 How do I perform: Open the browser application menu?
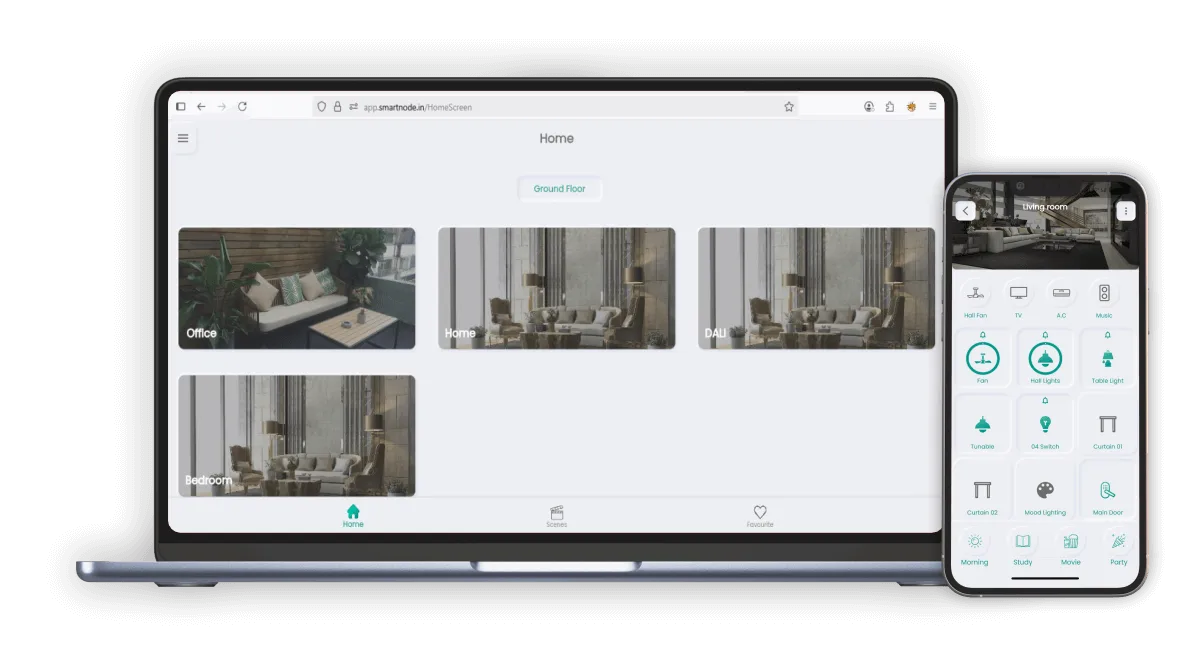932,106
